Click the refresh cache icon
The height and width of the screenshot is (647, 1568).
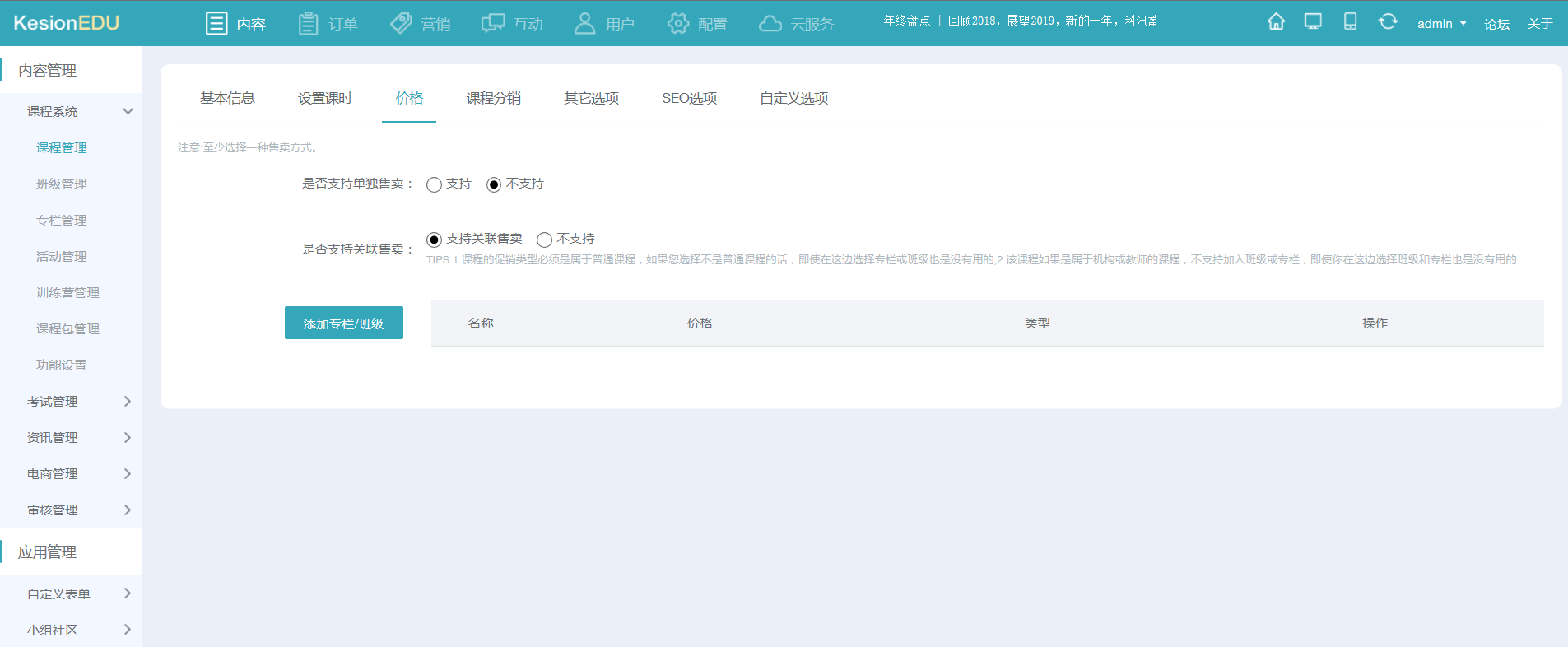pyautogui.click(x=1388, y=22)
